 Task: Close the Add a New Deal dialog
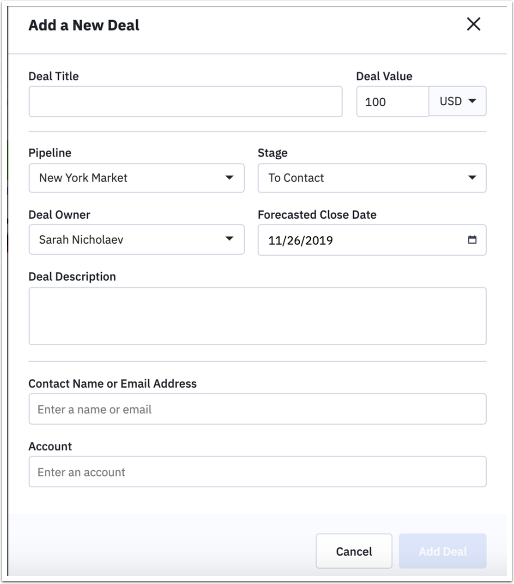click(x=473, y=24)
